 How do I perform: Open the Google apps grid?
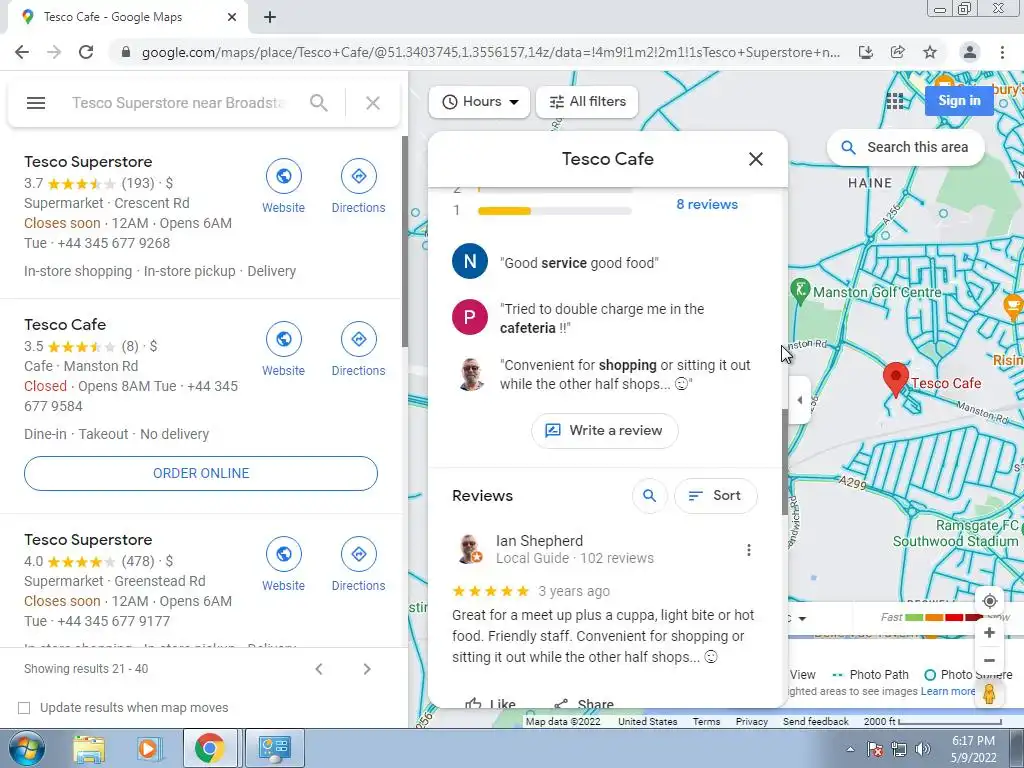[895, 101]
